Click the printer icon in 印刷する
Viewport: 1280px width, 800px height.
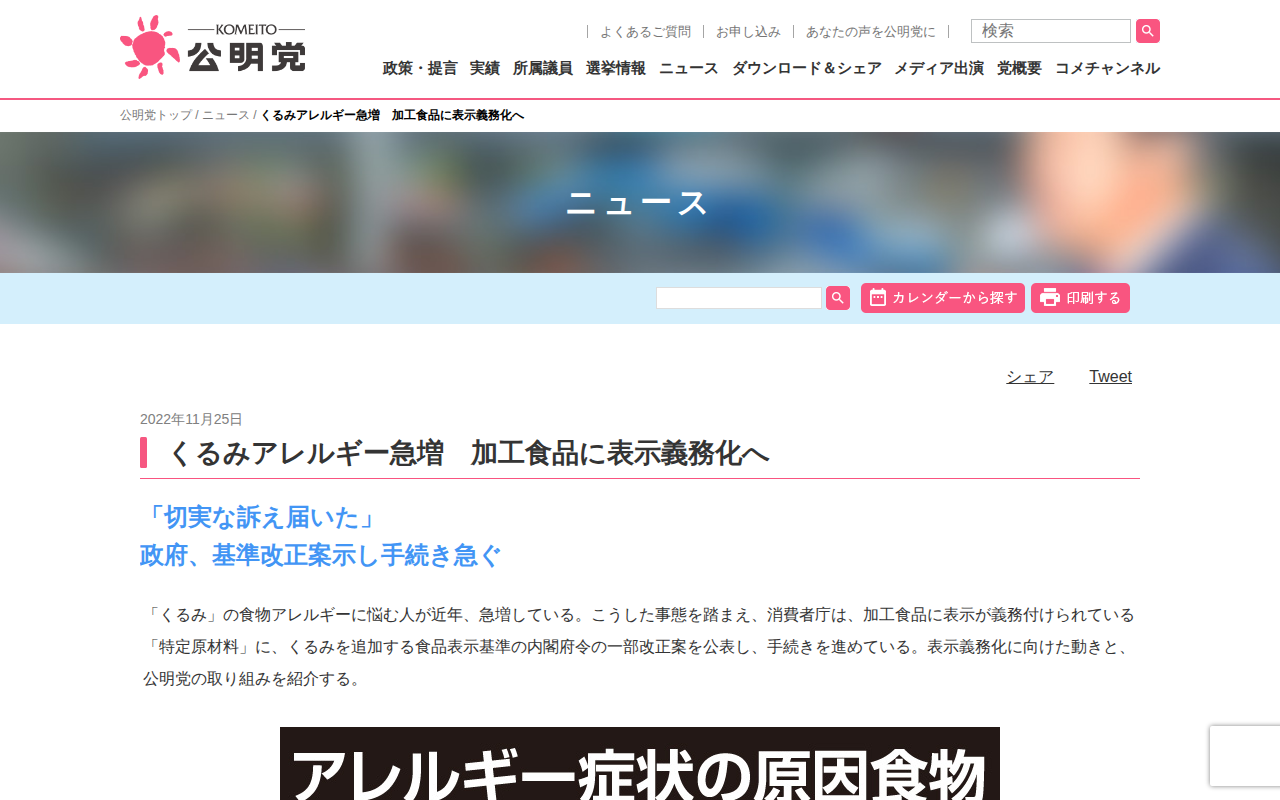pos(1050,298)
